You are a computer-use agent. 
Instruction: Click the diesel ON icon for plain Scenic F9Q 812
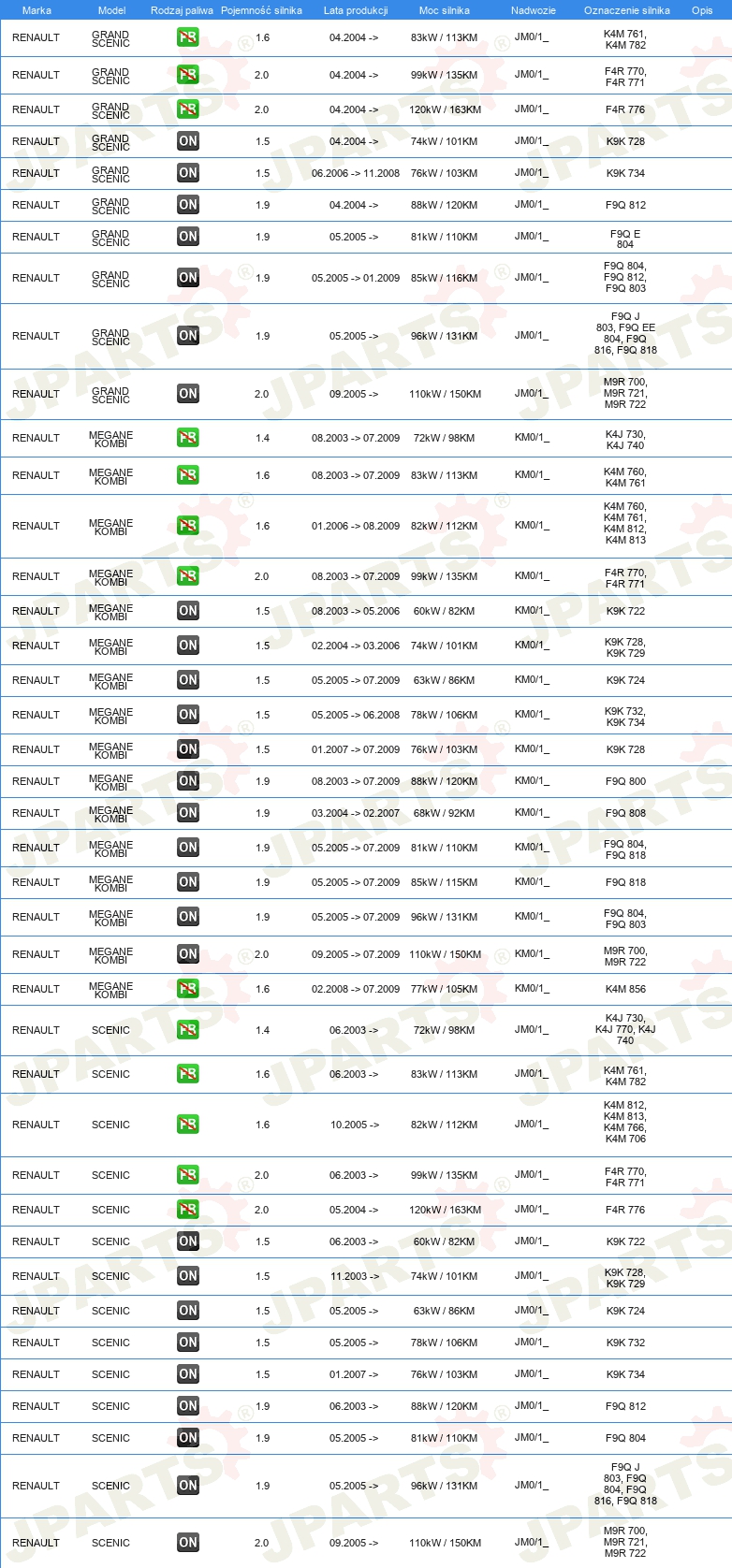(188, 1406)
